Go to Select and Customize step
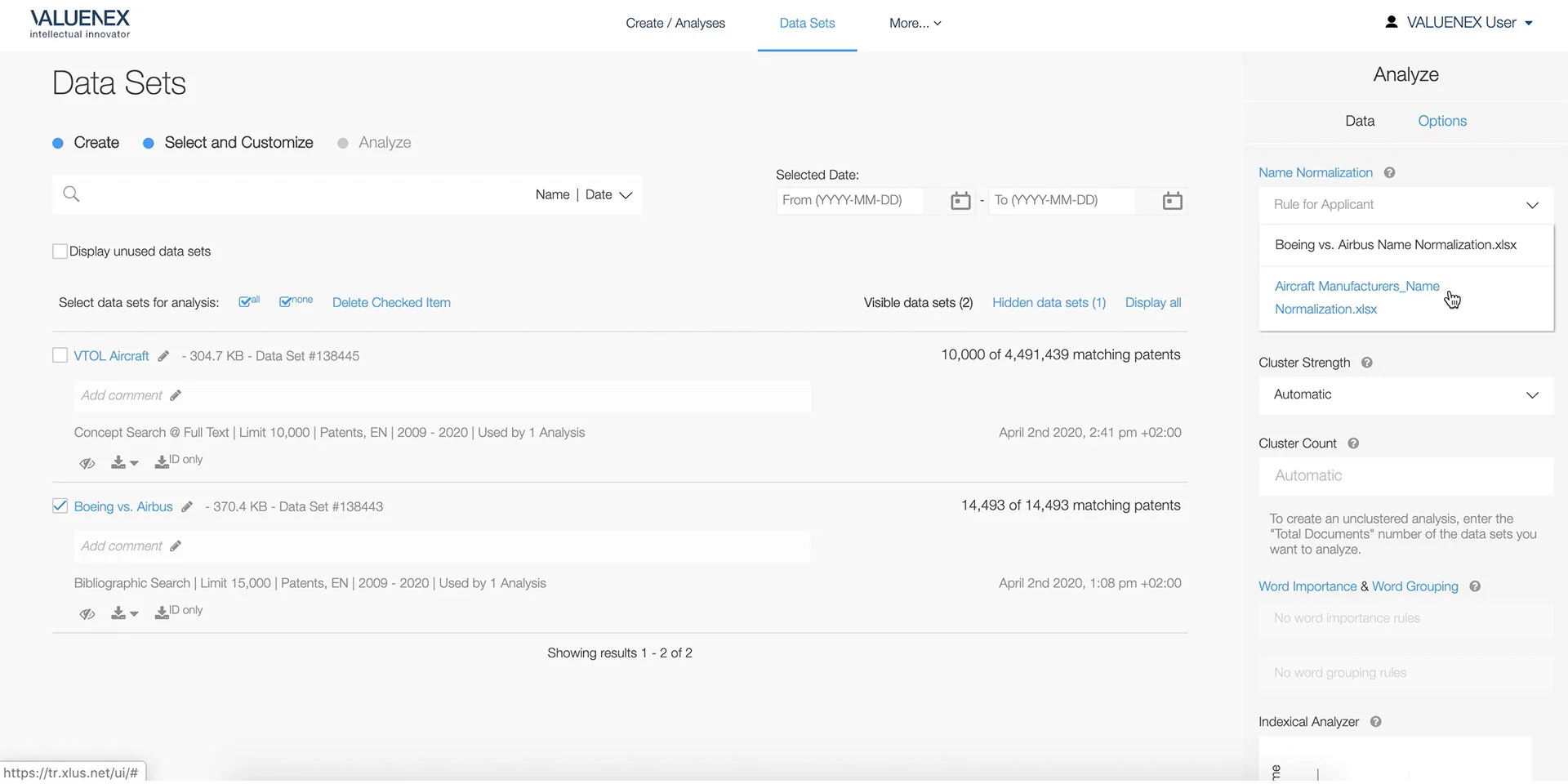 coord(238,143)
